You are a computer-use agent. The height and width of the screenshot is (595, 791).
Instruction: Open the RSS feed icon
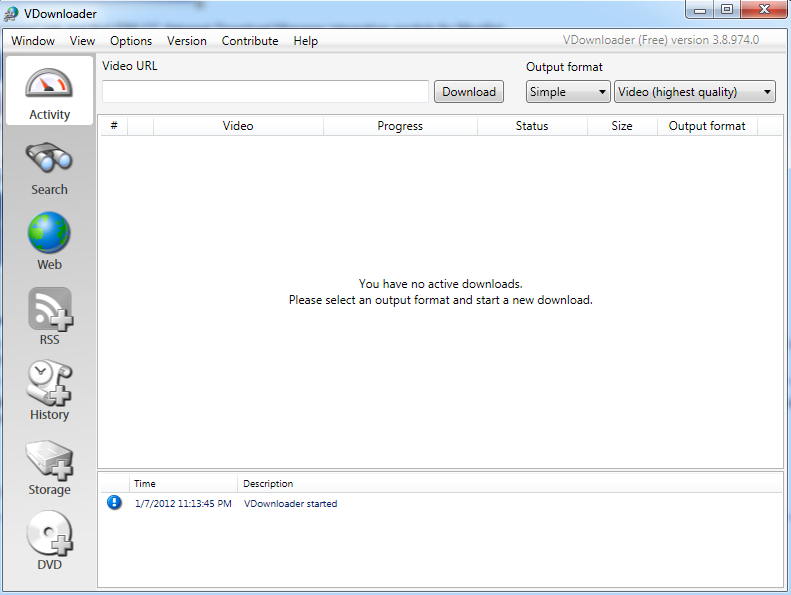50,309
